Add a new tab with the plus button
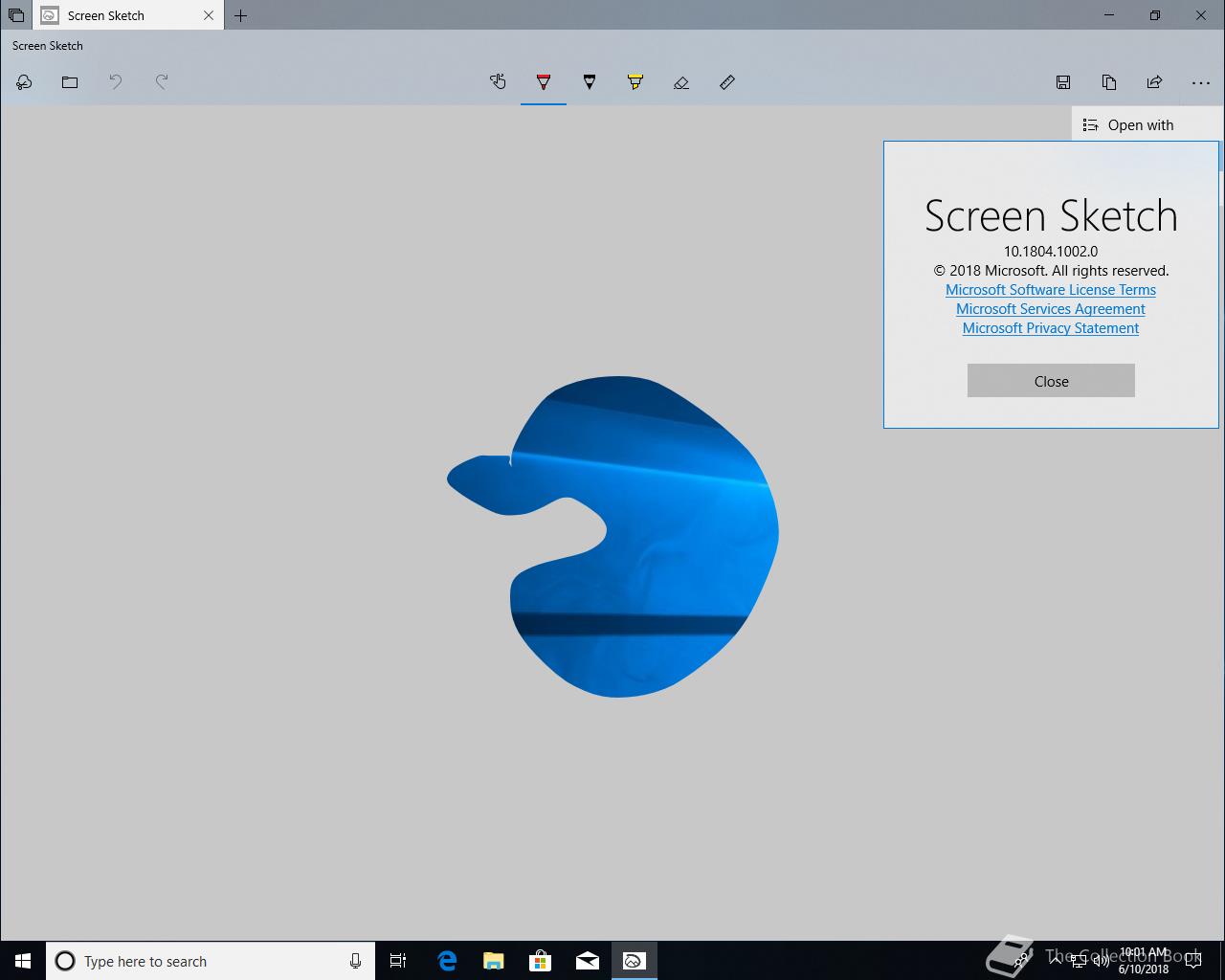Screen dimensions: 1225x980 pos(241,15)
